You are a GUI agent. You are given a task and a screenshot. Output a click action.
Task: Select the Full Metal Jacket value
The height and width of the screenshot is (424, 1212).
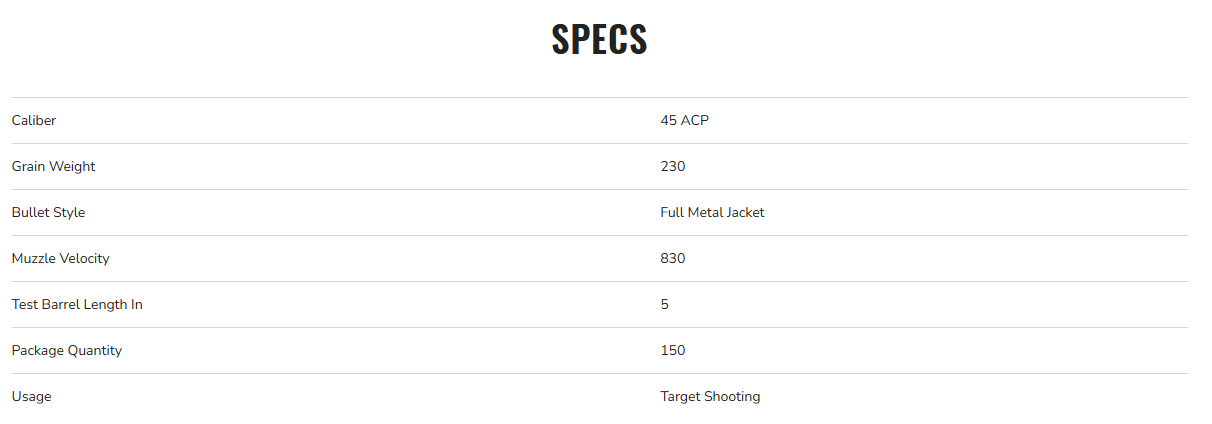(x=712, y=213)
